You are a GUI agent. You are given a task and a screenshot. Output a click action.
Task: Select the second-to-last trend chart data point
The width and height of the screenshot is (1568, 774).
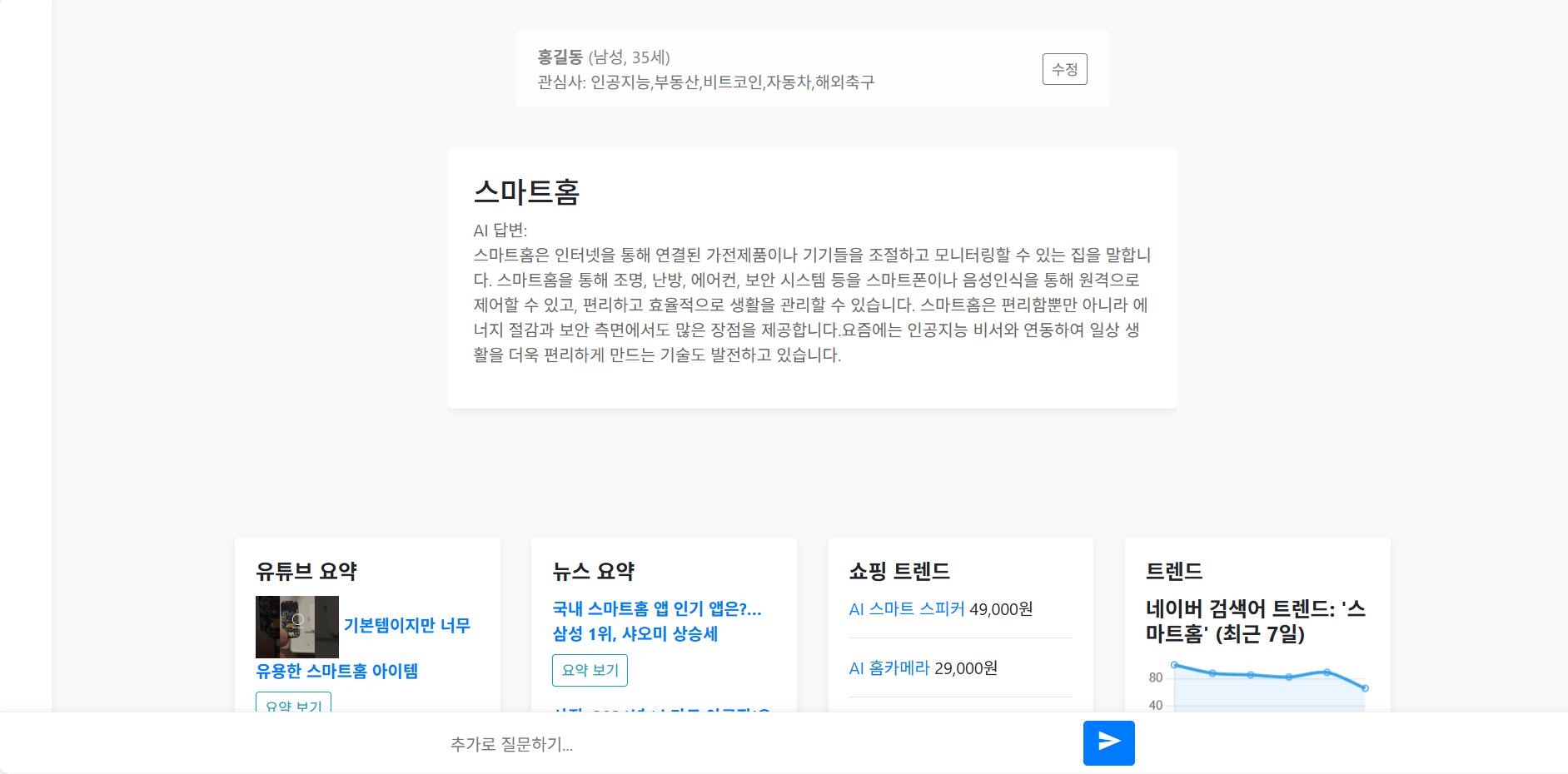(x=1327, y=672)
